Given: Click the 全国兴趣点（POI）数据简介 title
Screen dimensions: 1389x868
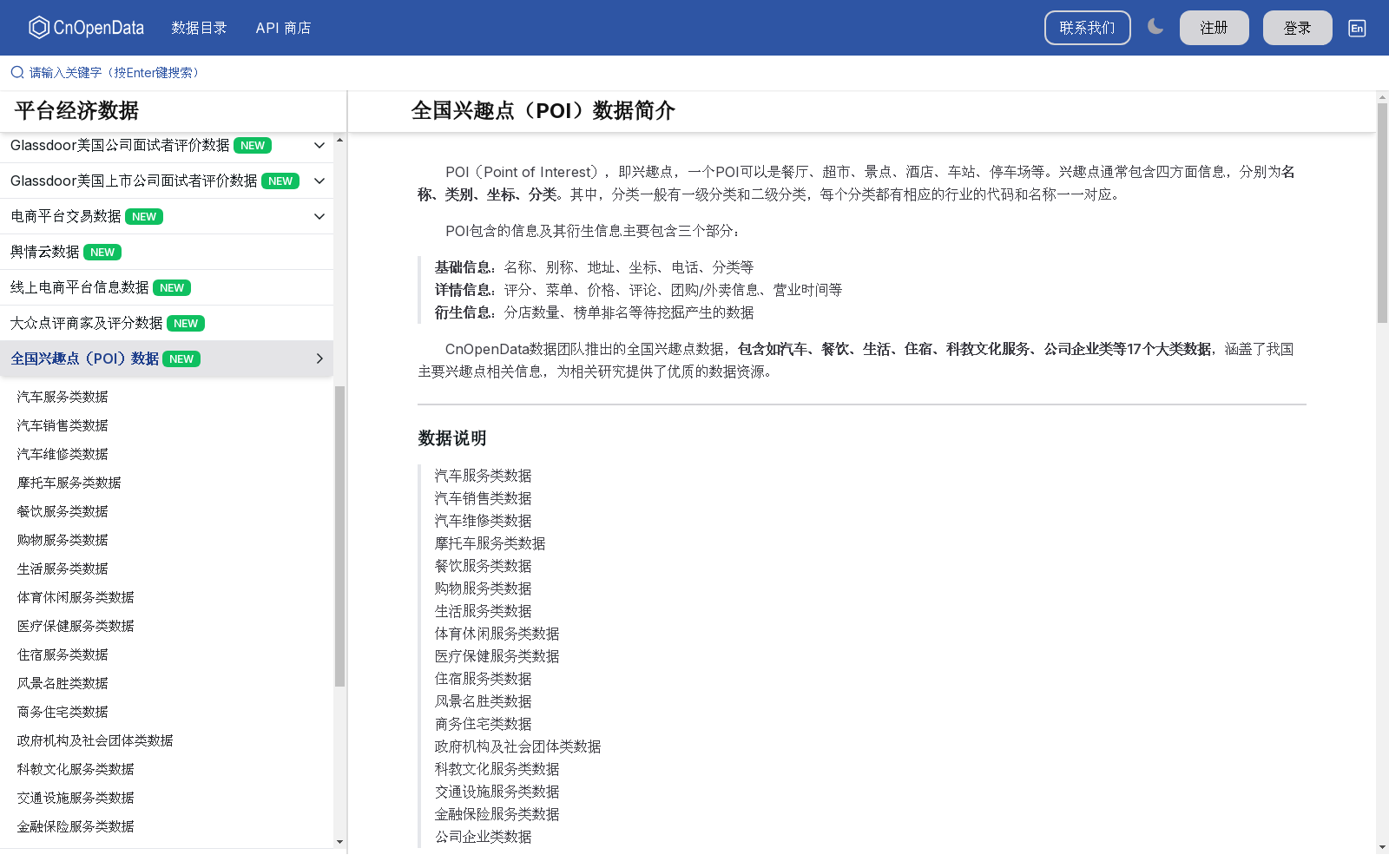Looking at the screenshot, I should [x=543, y=110].
